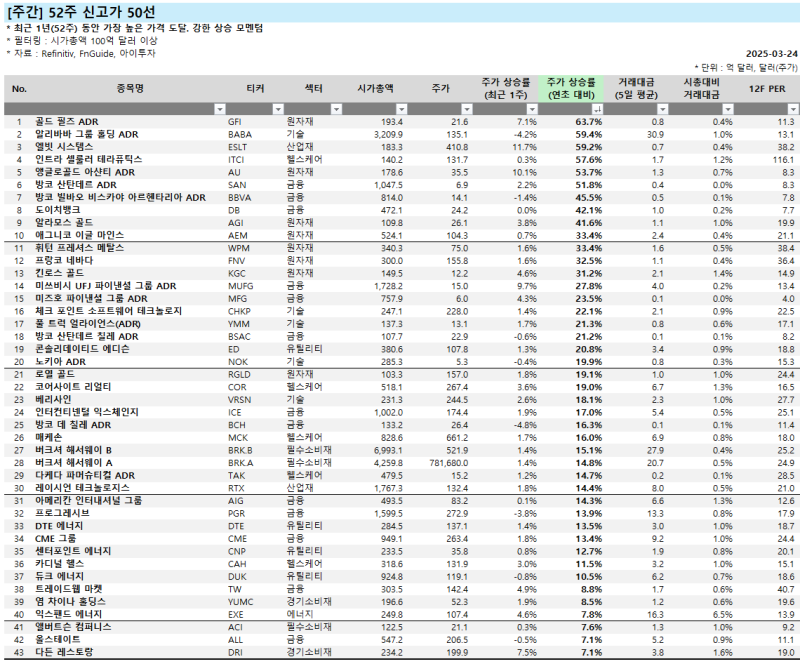Open the sorted 주가 상승률 (연초 대비) filter dropdown

[597, 109]
